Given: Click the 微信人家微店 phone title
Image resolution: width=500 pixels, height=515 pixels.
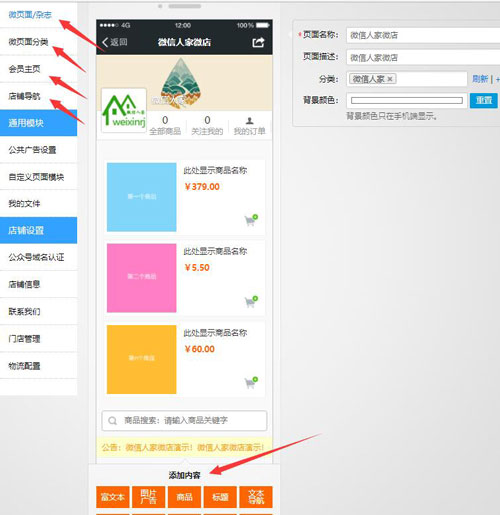Looking at the screenshot, I should pyautogui.click(x=184, y=42).
